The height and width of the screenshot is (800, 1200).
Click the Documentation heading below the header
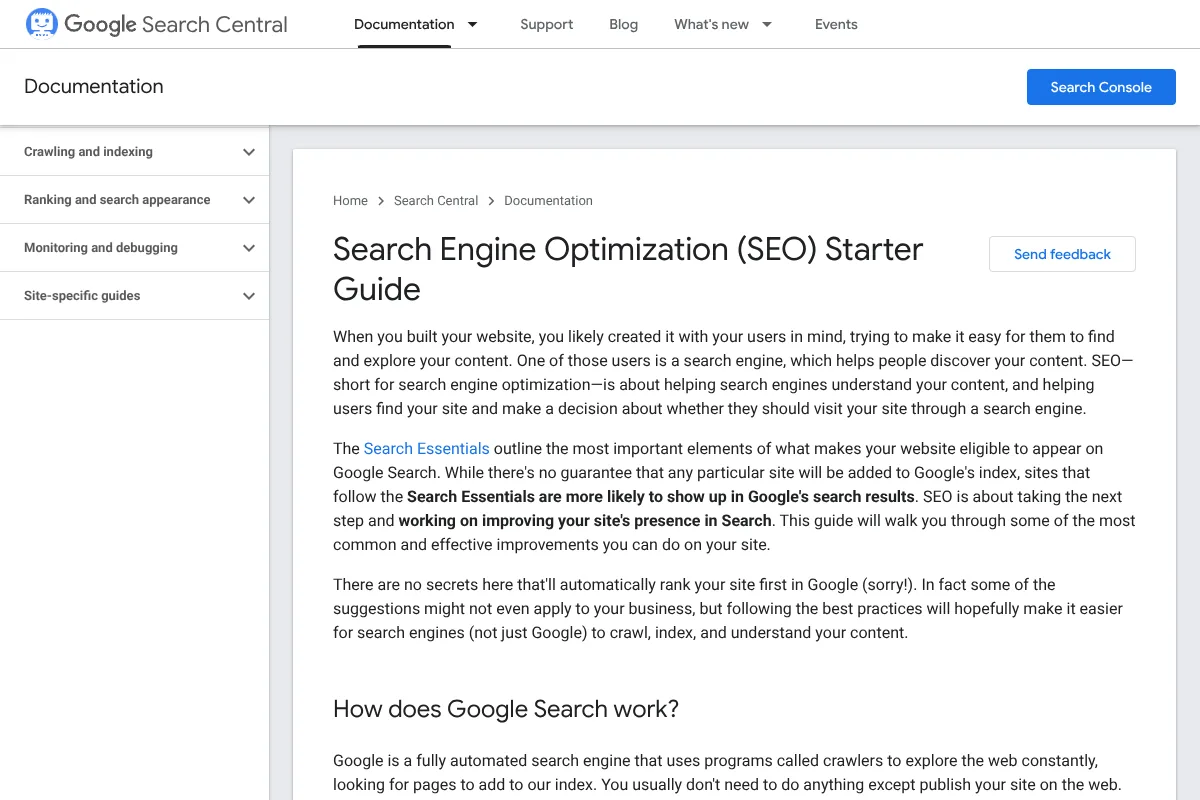[x=94, y=87]
